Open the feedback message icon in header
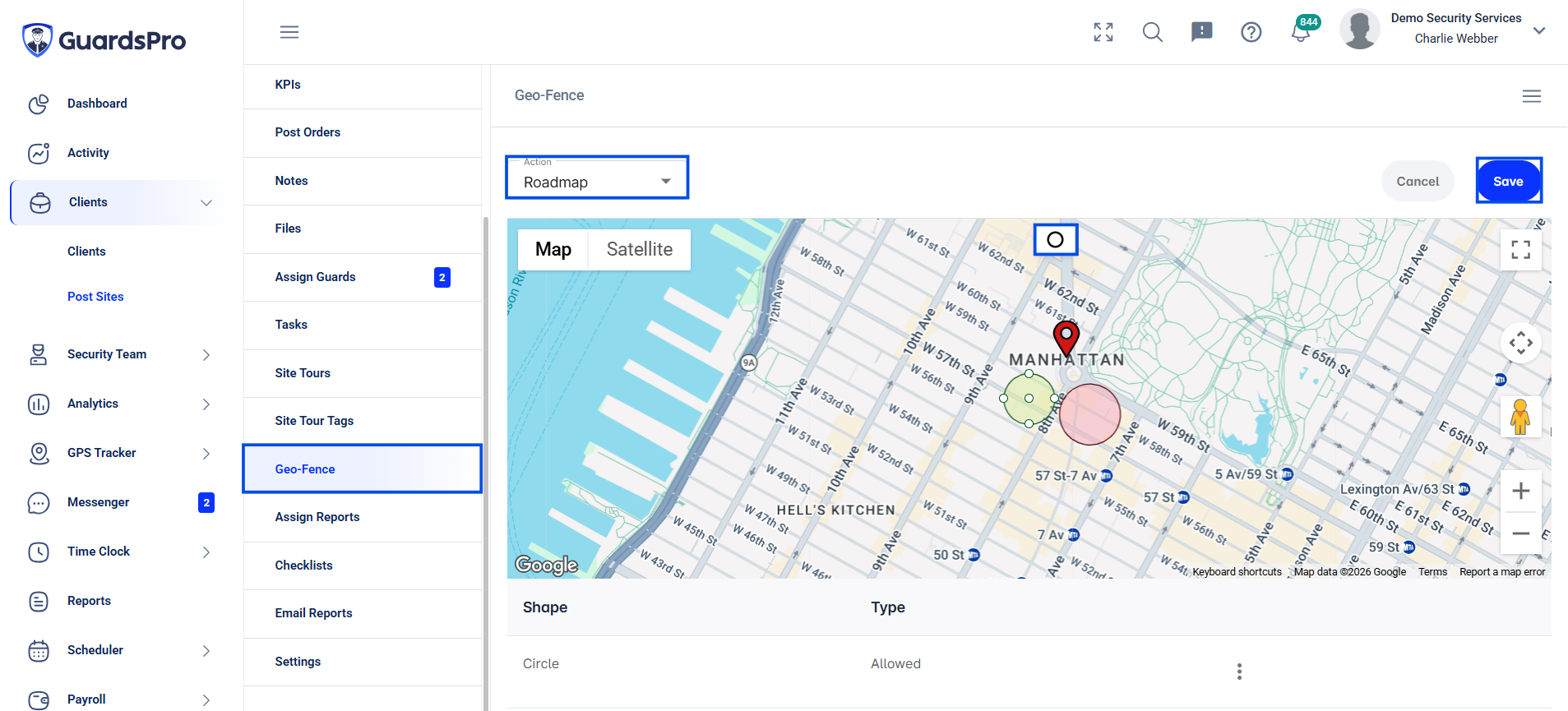This screenshot has height=711, width=1568. (x=1201, y=32)
